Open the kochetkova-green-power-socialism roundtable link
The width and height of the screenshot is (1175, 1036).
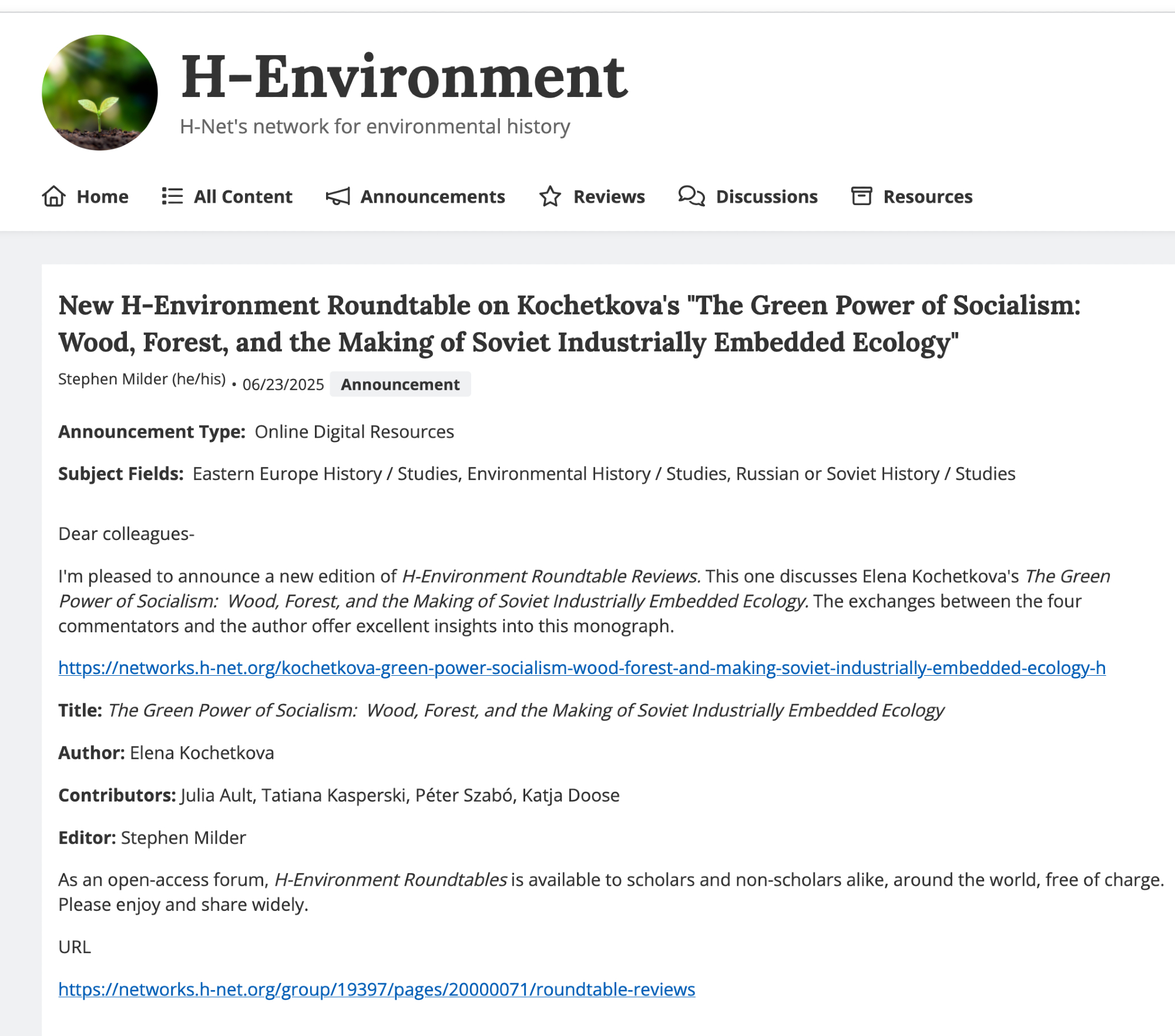(x=582, y=668)
